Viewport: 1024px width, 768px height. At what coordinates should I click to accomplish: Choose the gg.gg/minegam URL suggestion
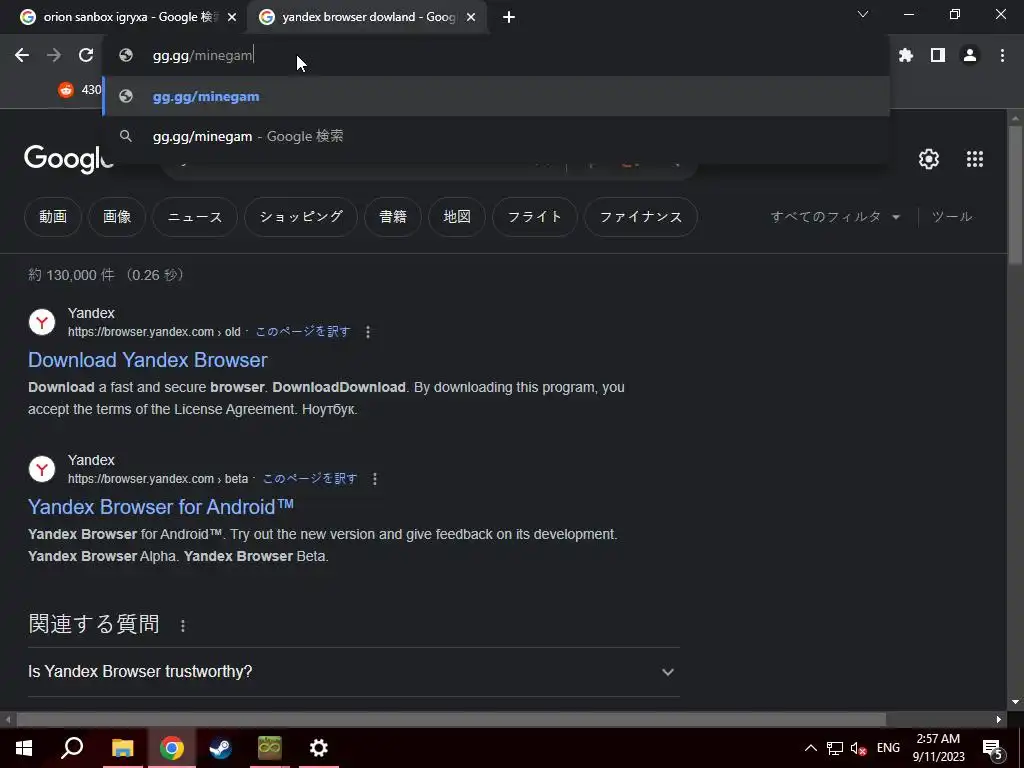pyautogui.click(x=496, y=97)
